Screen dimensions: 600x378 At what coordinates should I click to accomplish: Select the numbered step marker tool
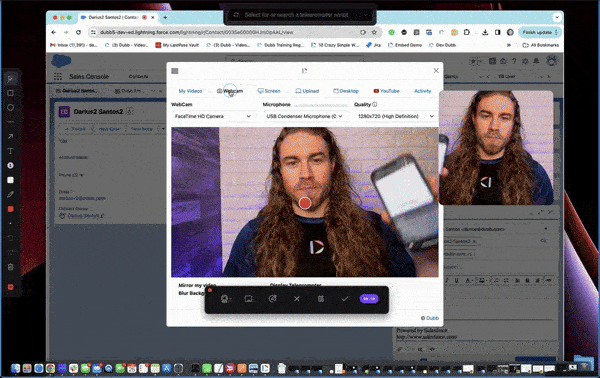pyautogui.click(x=10, y=165)
